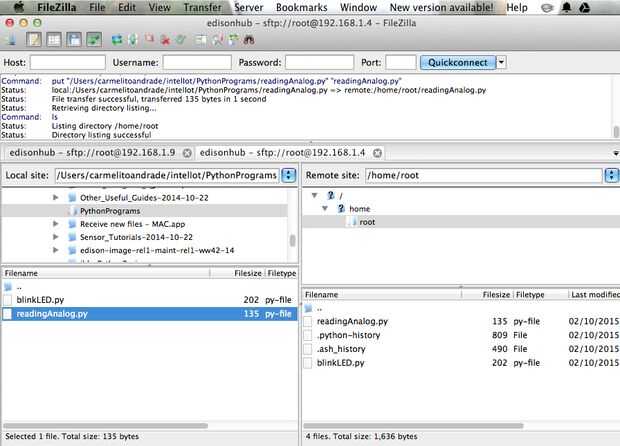Collapse the remote home folder
620x446 pixels.
click(325, 208)
